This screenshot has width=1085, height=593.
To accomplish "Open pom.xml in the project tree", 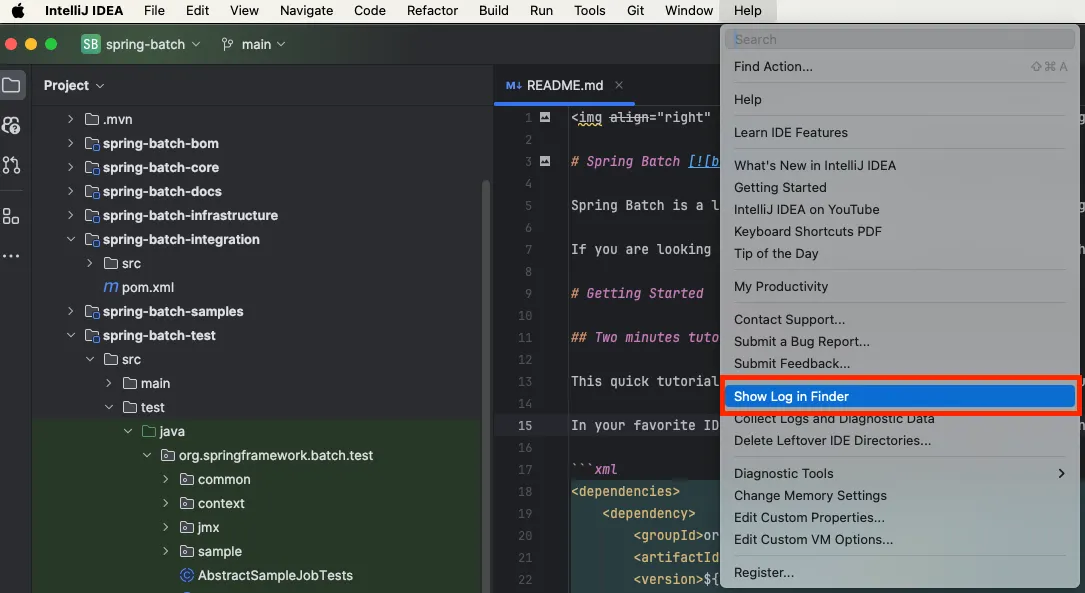I will (147, 287).
